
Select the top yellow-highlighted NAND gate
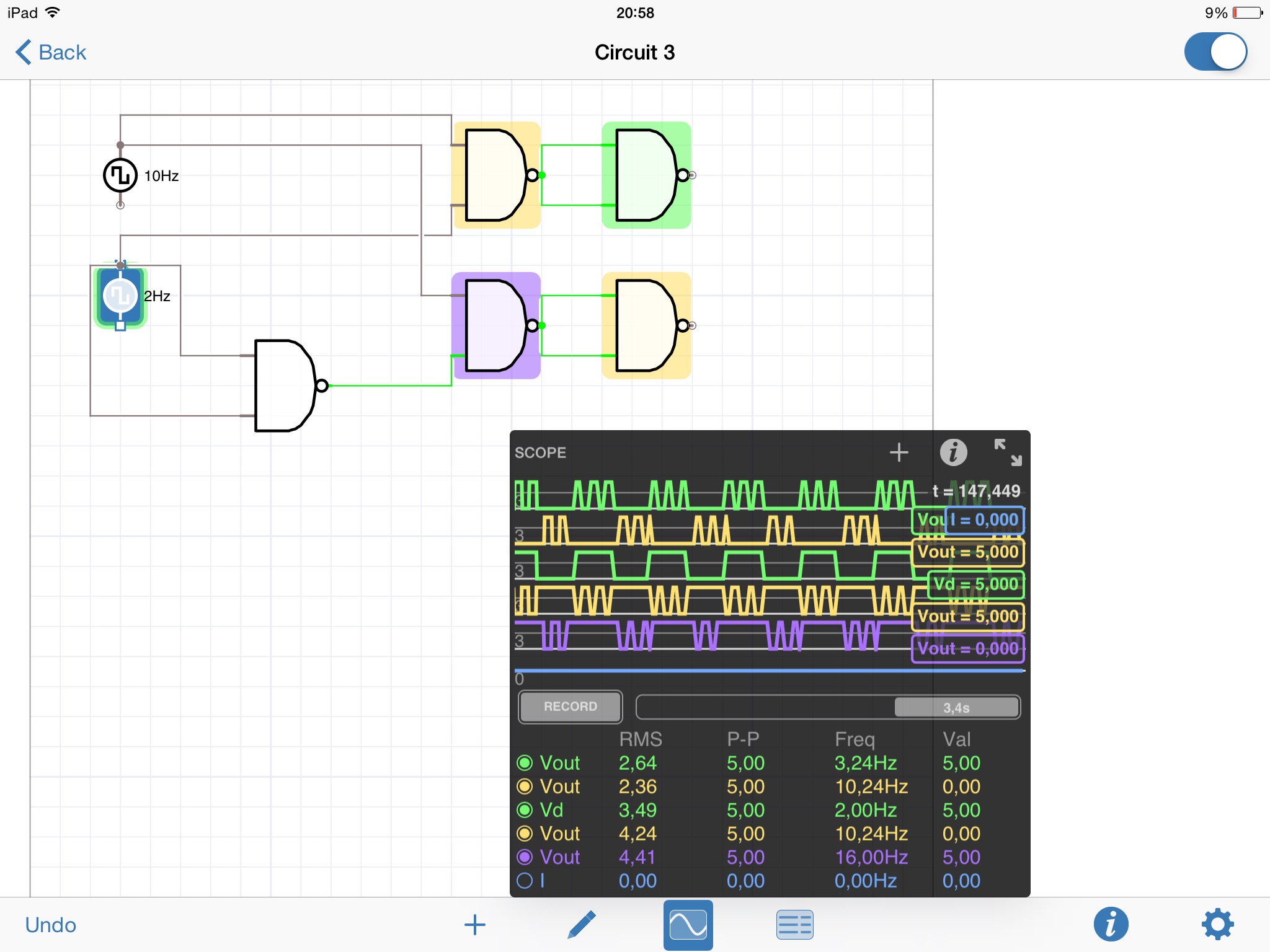click(497, 175)
